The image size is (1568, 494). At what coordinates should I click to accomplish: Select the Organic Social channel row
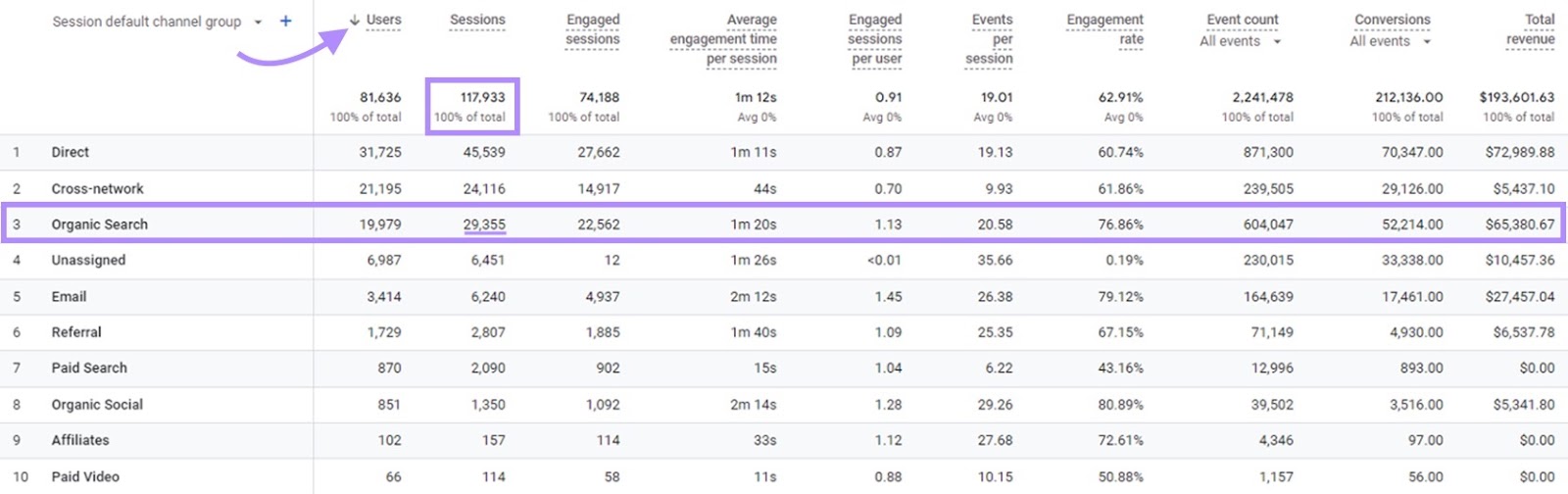(784, 404)
